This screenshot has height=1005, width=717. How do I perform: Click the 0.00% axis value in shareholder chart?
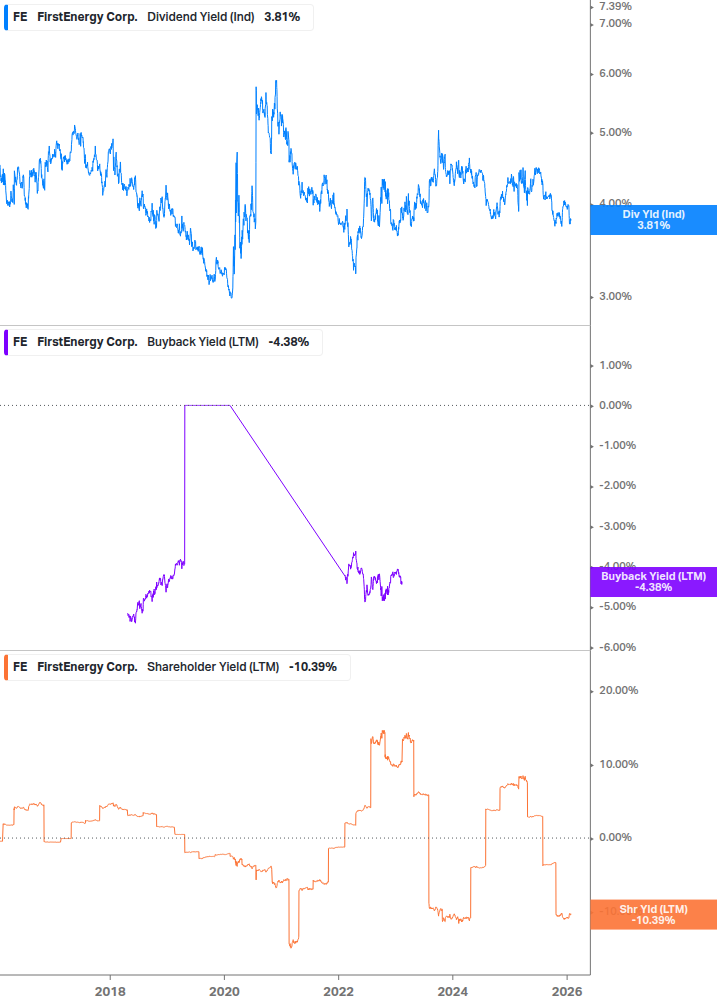615,838
